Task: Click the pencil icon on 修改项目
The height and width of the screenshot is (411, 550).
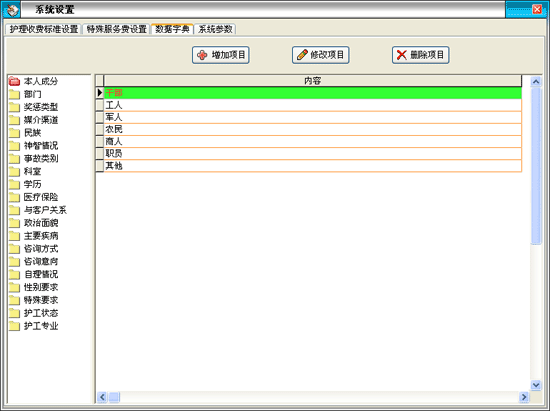Action: tap(302, 55)
